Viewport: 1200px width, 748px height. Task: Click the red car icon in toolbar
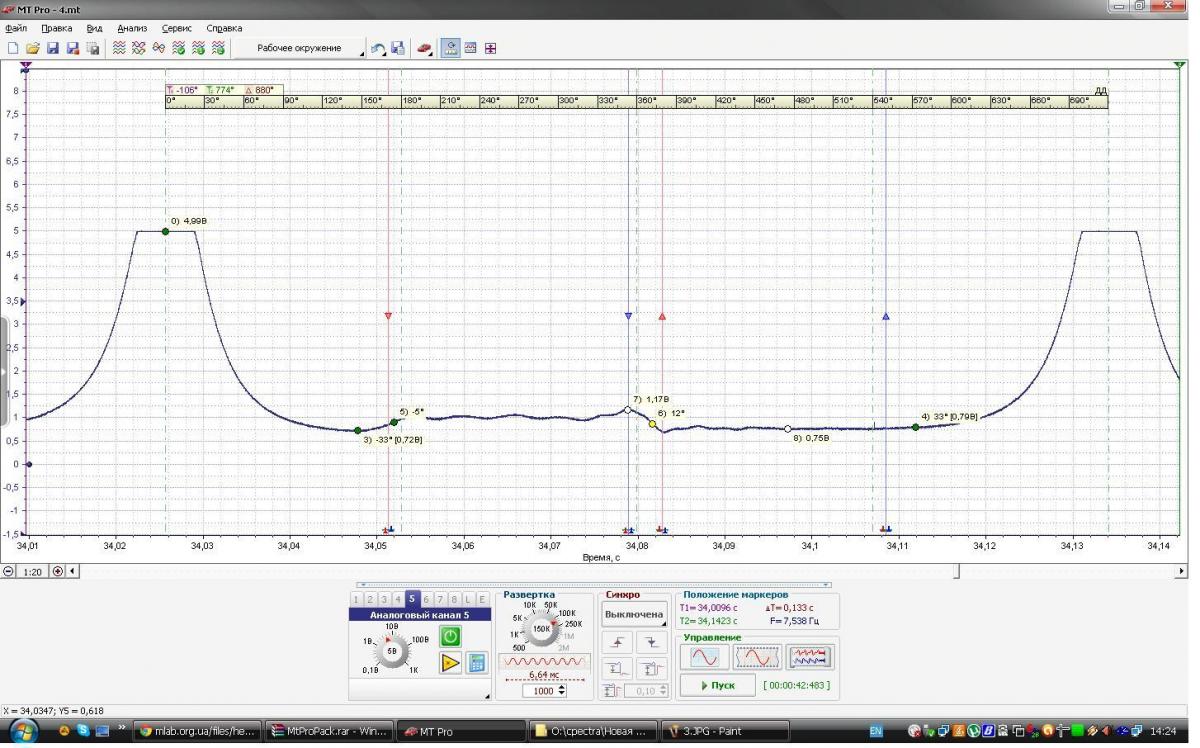[424, 48]
